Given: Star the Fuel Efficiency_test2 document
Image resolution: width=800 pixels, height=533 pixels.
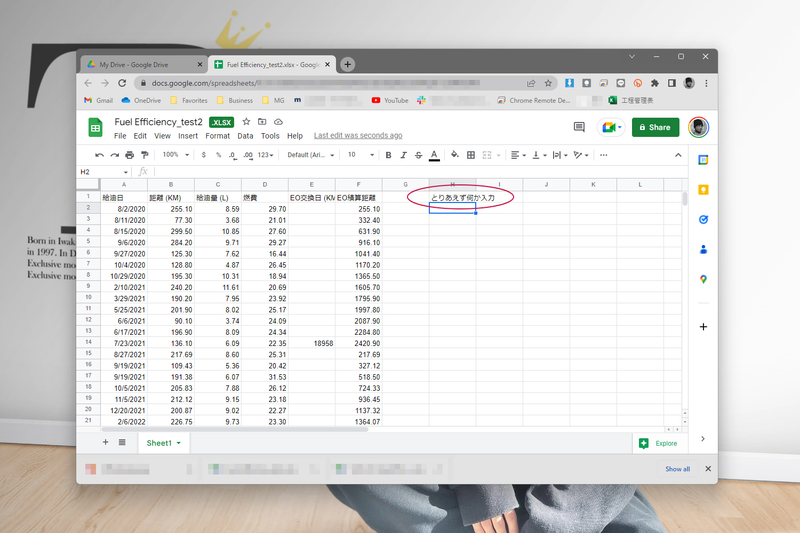Looking at the screenshot, I should click(x=246, y=121).
